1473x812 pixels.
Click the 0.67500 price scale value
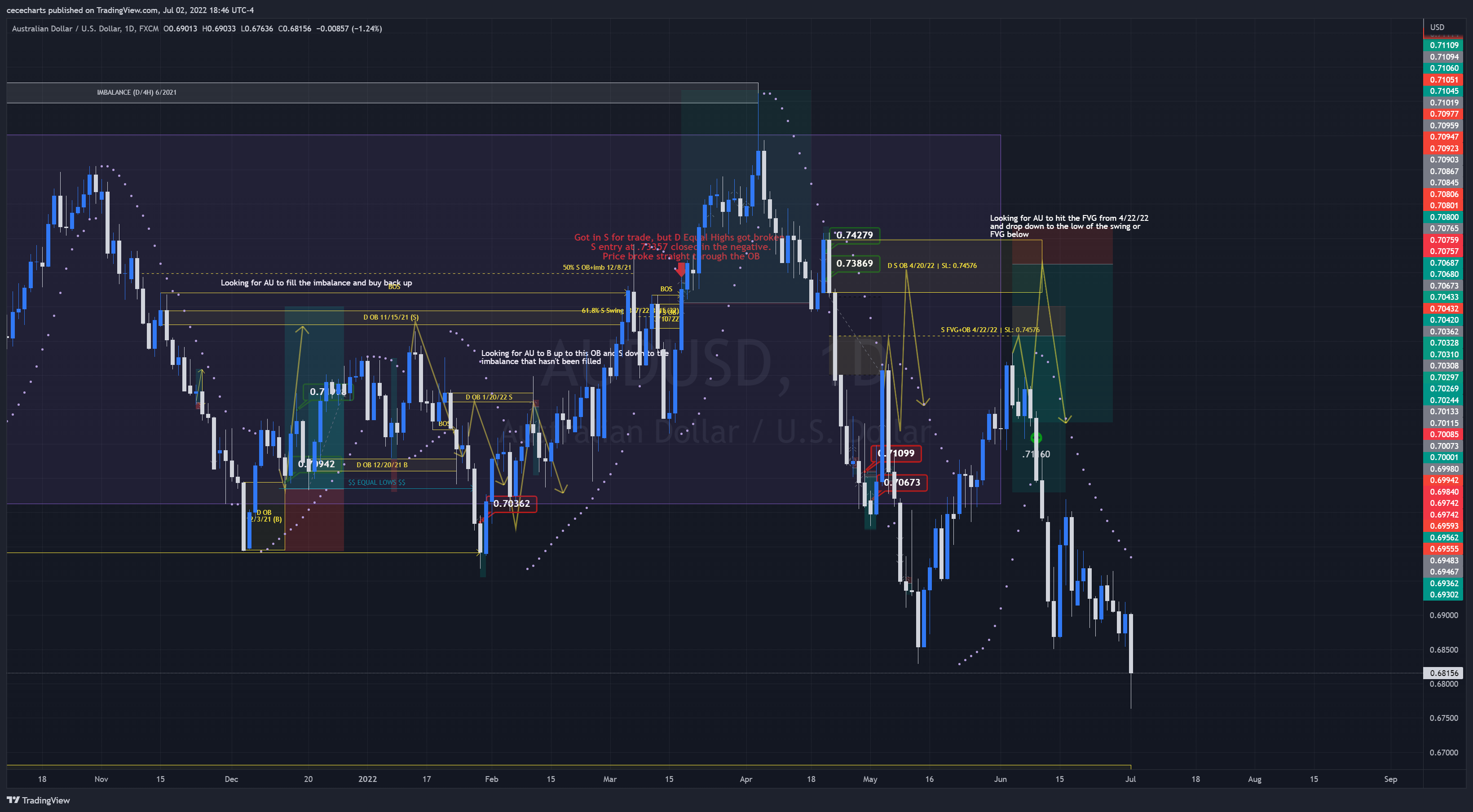(x=1443, y=718)
